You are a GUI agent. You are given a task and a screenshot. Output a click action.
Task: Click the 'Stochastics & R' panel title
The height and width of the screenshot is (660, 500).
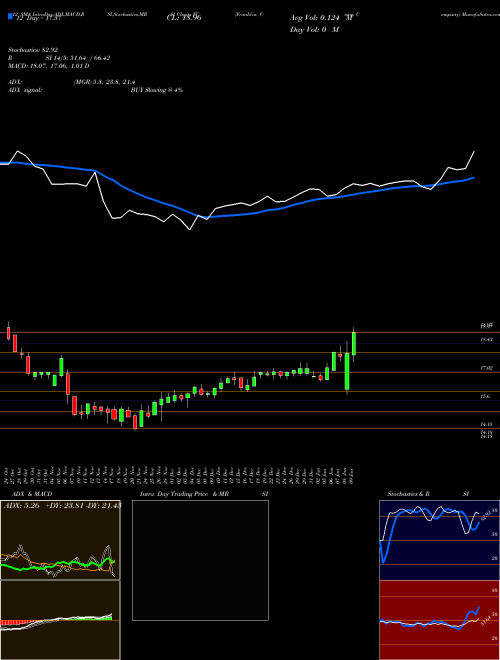[x=408, y=494]
